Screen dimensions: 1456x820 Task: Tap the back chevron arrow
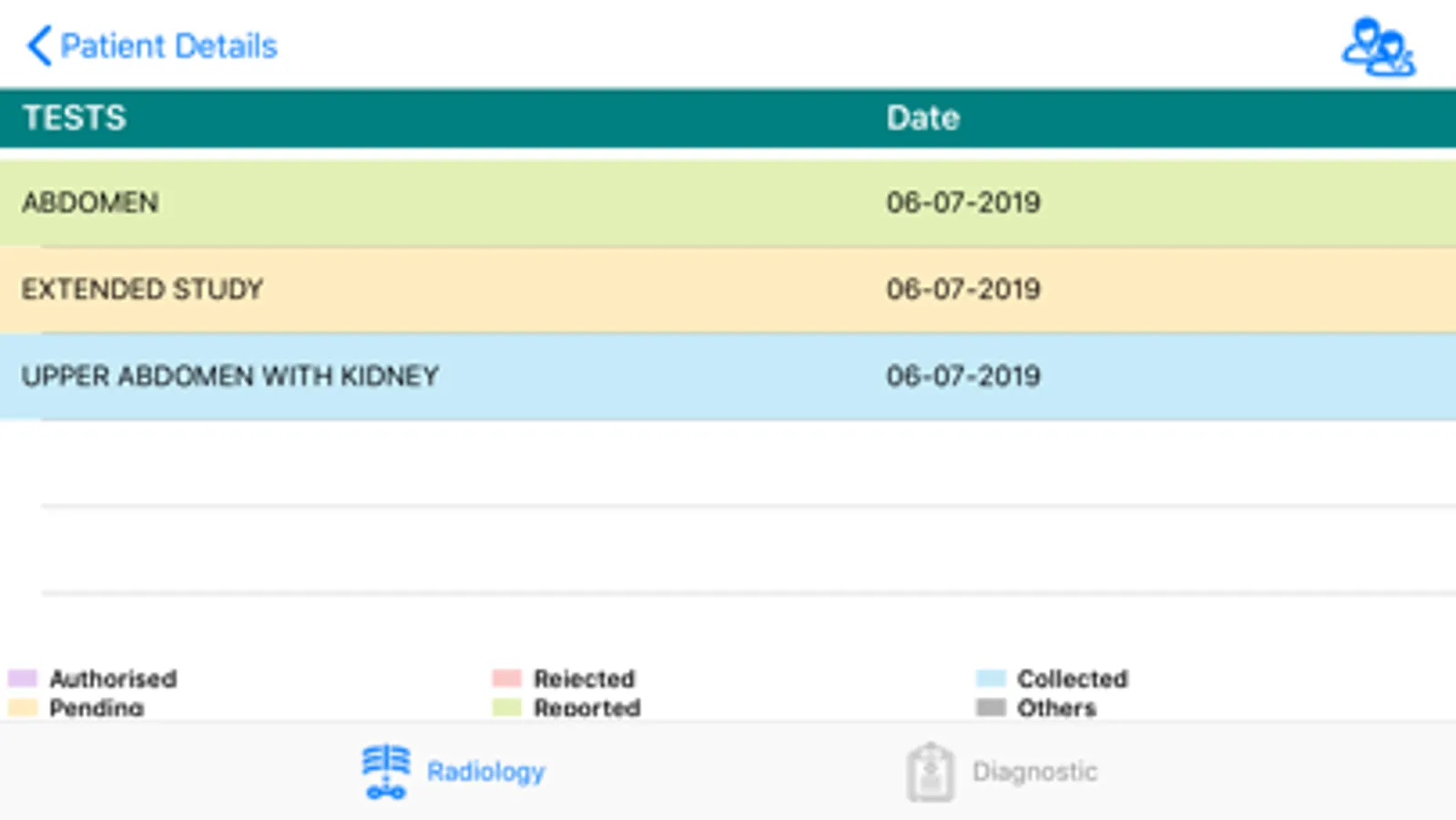tap(38, 46)
